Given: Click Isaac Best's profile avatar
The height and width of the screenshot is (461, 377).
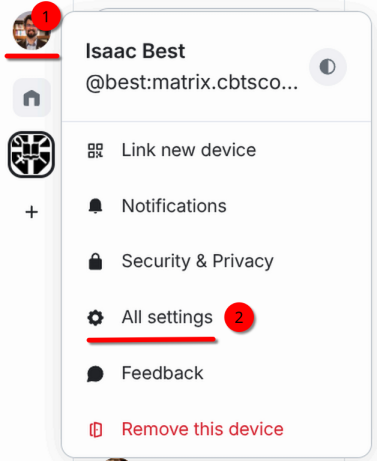Looking at the screenshot, I should point(31,31).
